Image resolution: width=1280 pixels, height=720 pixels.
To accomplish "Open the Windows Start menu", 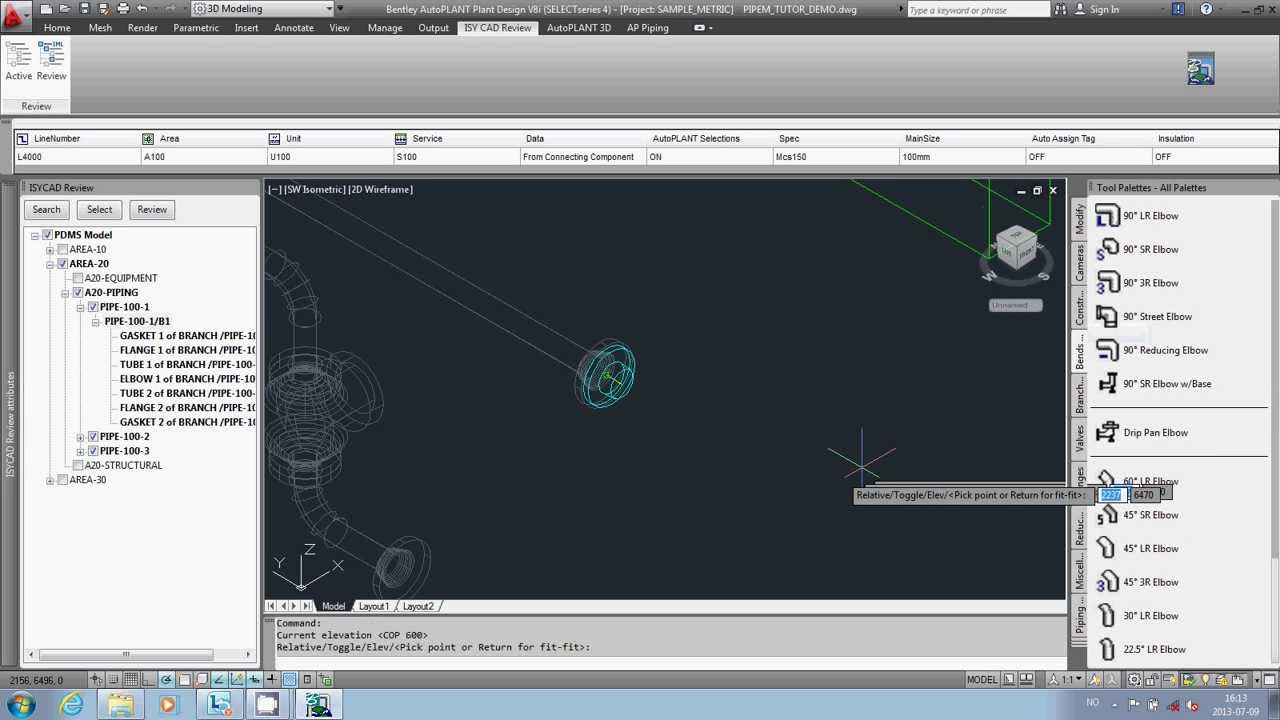I will [x=20, y=705].
